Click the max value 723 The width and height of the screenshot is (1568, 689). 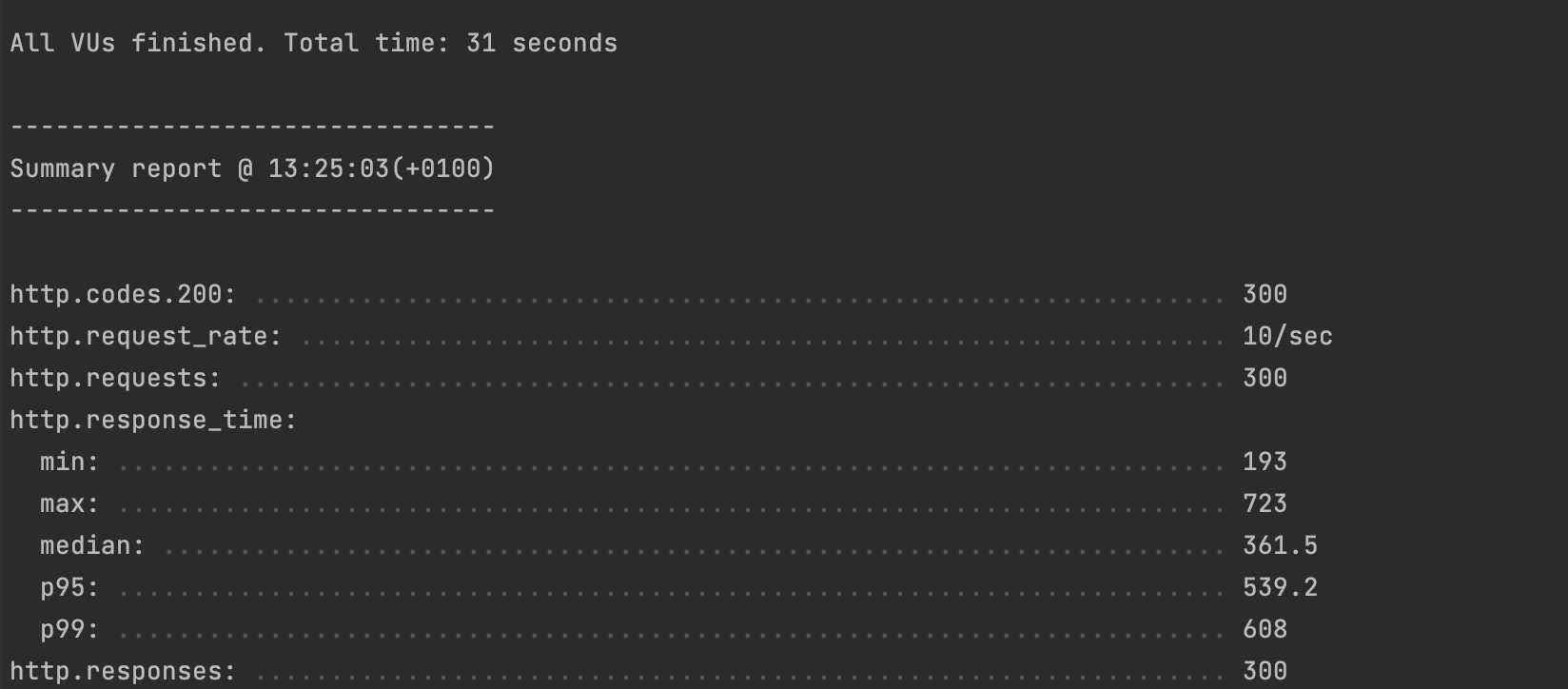(1264, 503)
